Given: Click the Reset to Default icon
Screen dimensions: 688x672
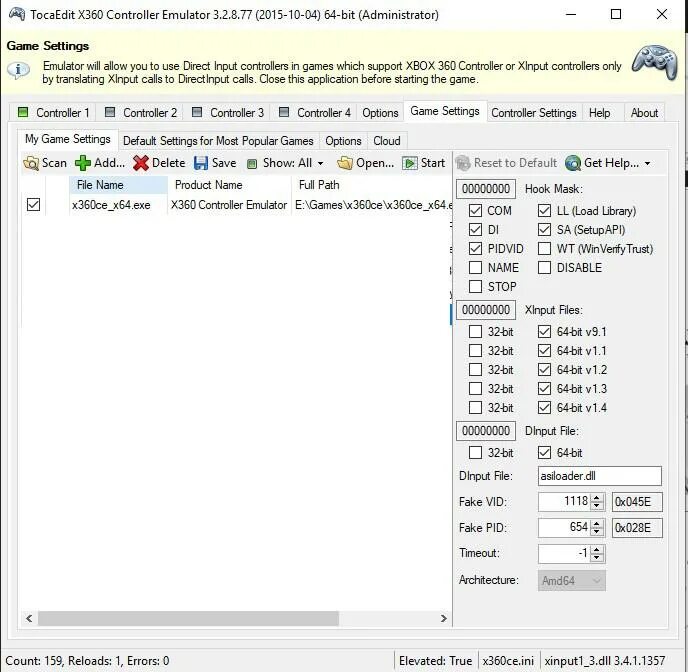Looking at the screenshot, I should [x=463, y=163].
